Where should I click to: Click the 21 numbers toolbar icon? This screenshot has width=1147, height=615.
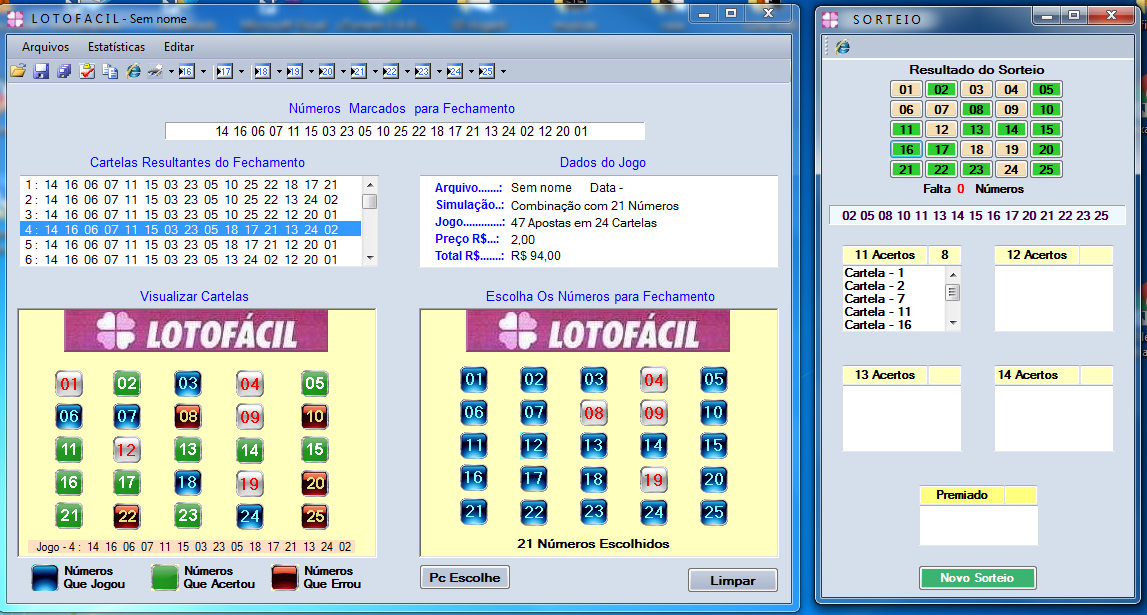point(358,71)
